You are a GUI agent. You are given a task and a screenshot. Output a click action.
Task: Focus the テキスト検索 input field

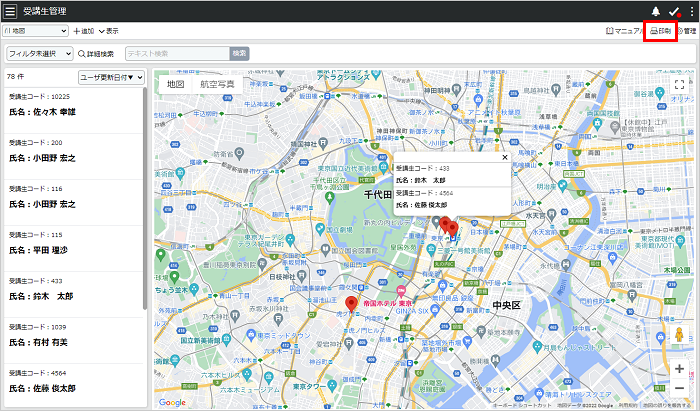pyautogui.click(x=178, y=54)
